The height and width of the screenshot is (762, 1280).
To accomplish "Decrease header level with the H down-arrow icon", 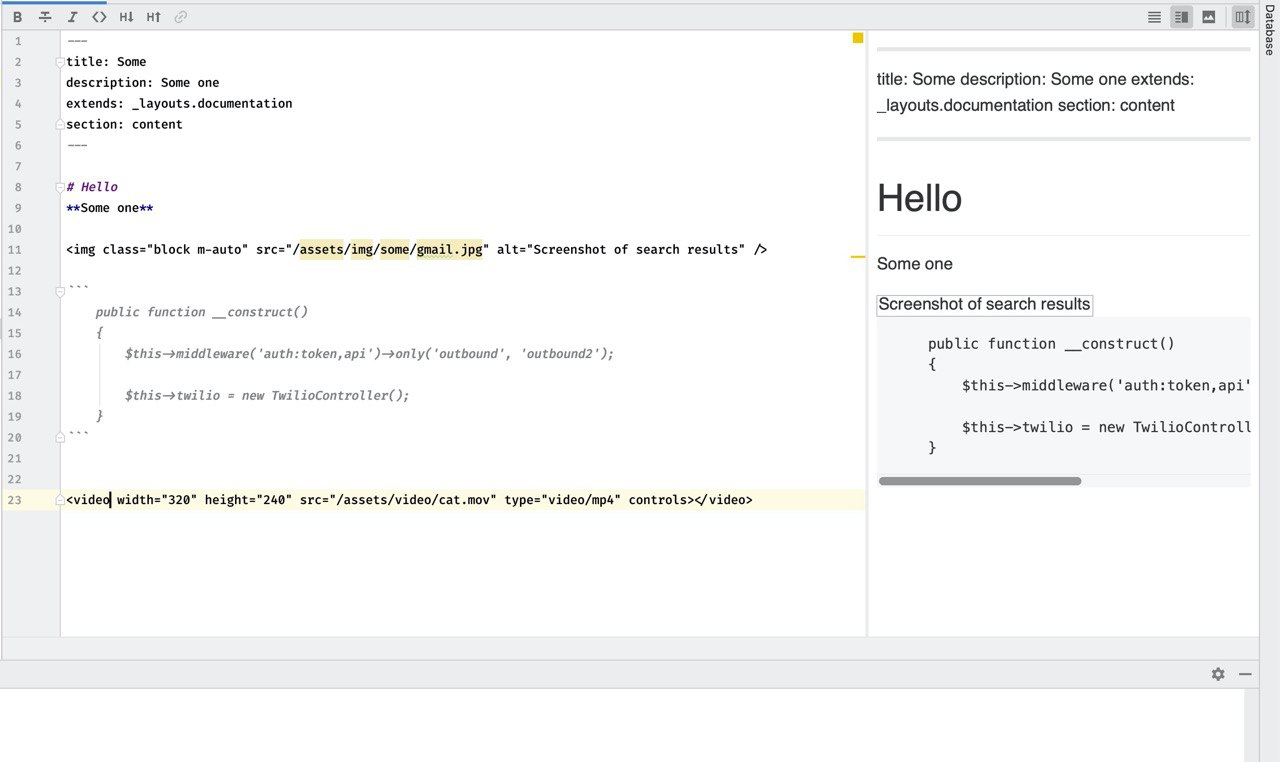I will pyautogui.click(x=126, y=17).
